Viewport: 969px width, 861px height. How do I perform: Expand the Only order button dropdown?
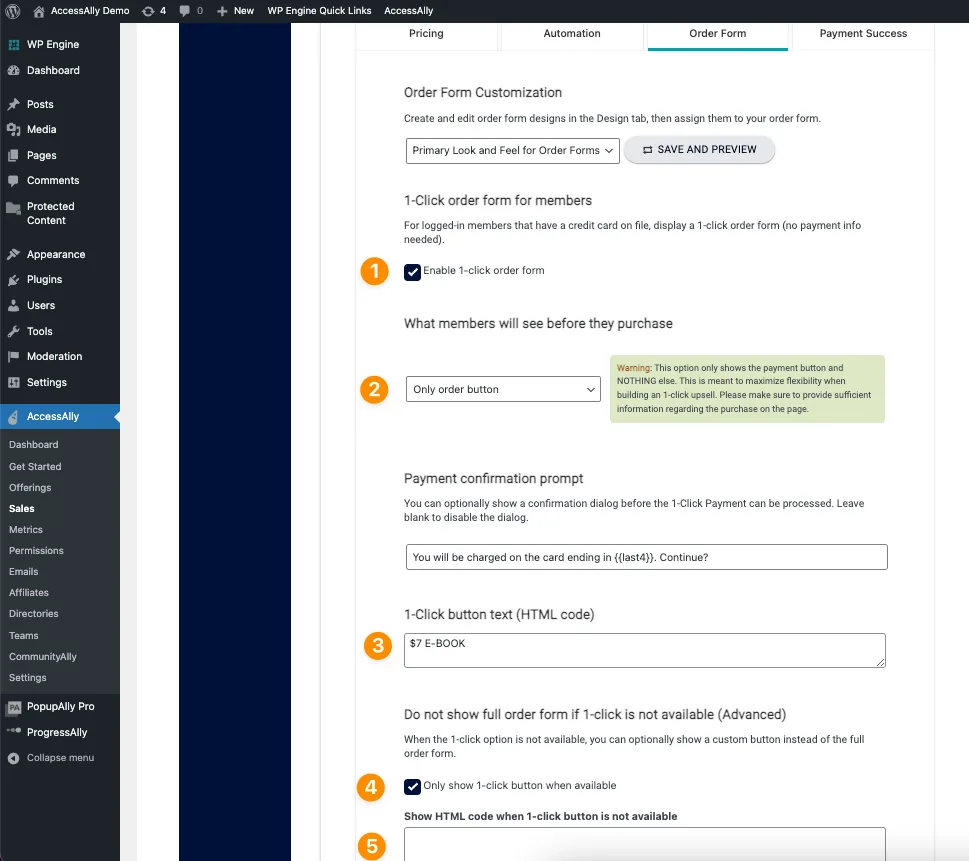click(x=502, y=390)
